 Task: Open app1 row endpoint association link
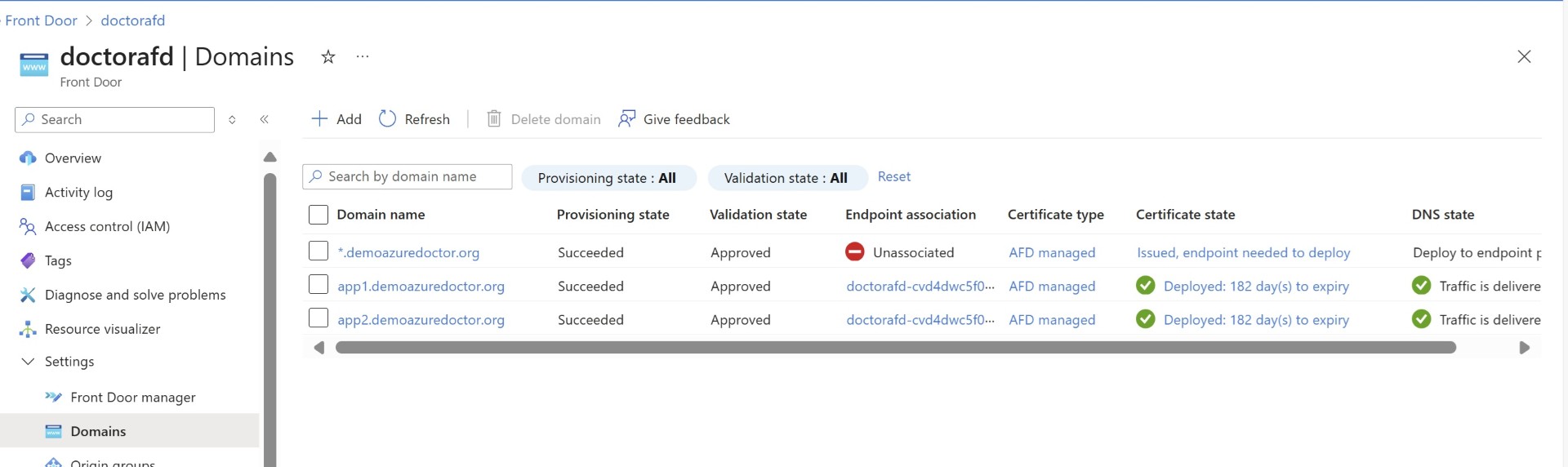[920, 286]
